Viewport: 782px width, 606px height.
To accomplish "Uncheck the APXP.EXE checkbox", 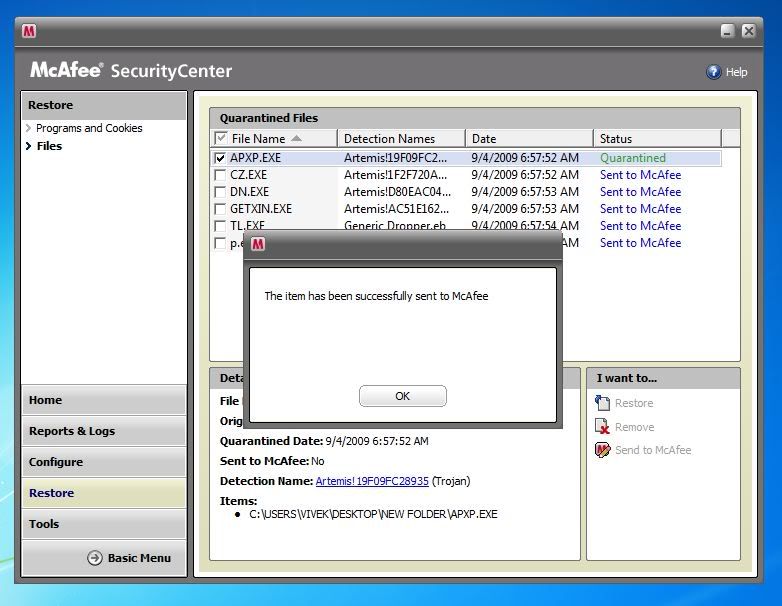I will [219, 158].
